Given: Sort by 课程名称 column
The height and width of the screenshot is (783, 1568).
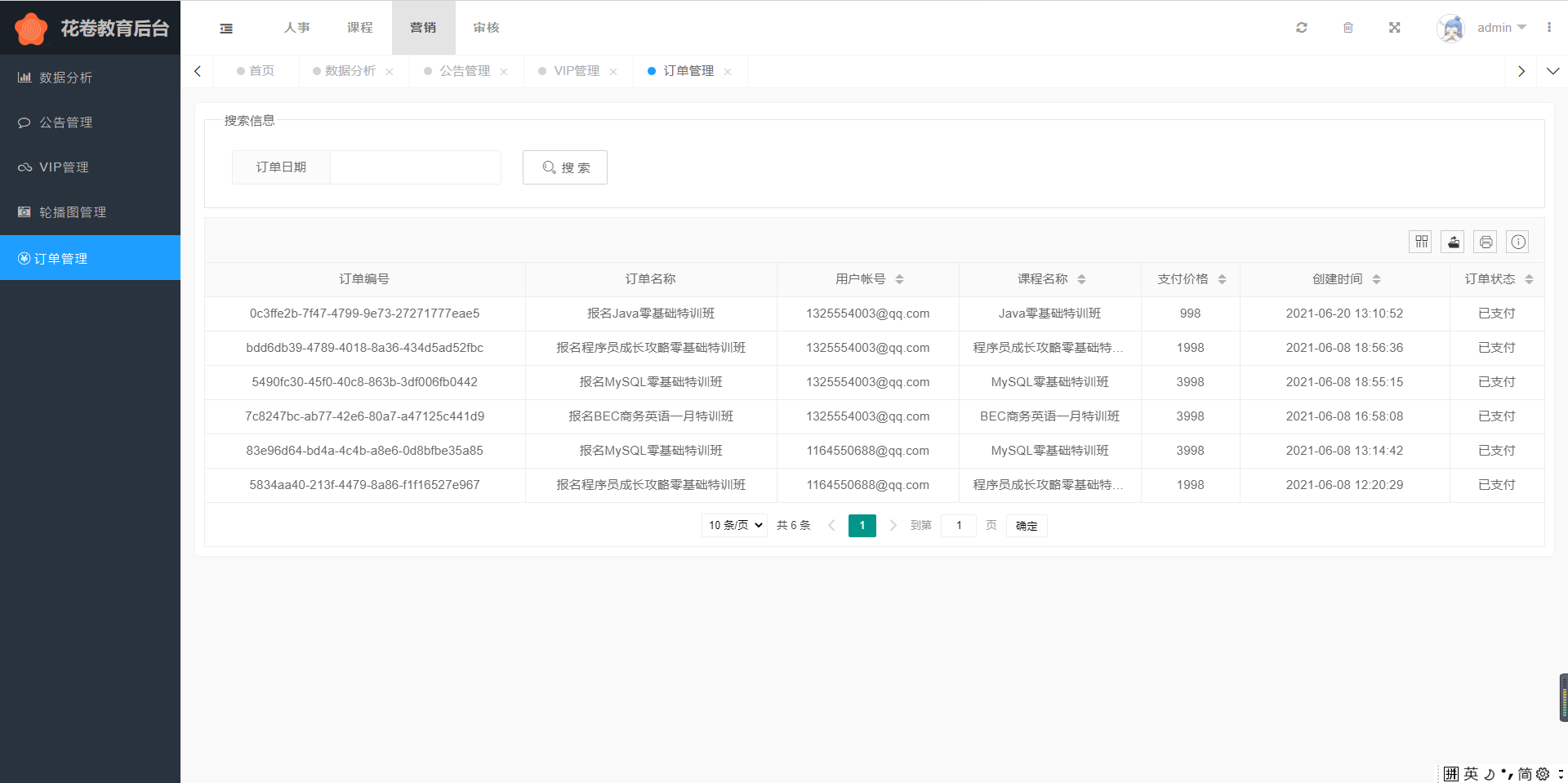Looking at the screenshot, I should coord(1081,279).
